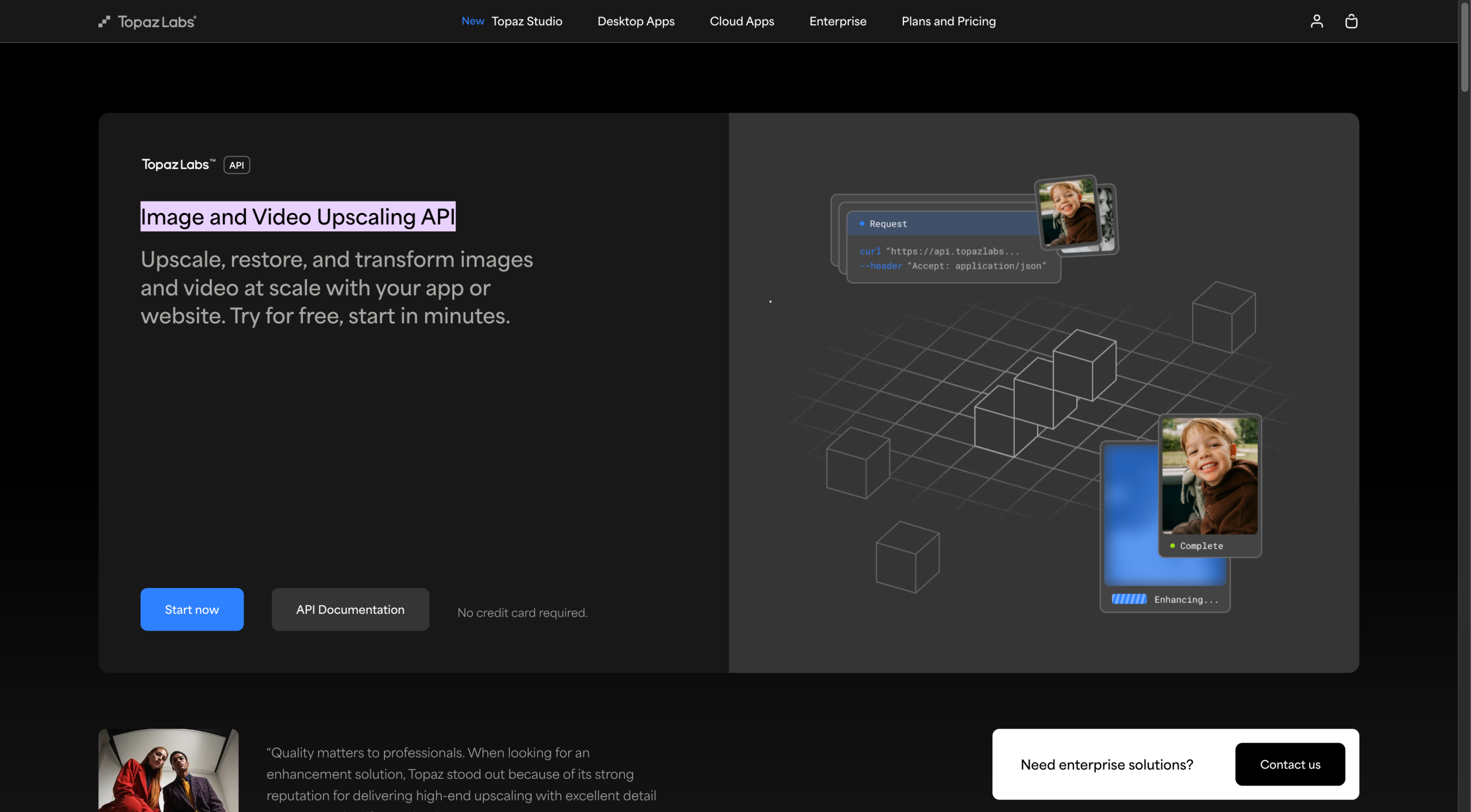Viewport: 1471px width, 812px height.
Task: Go to Plans and Pricing
Action: click(x=948, y=21)
